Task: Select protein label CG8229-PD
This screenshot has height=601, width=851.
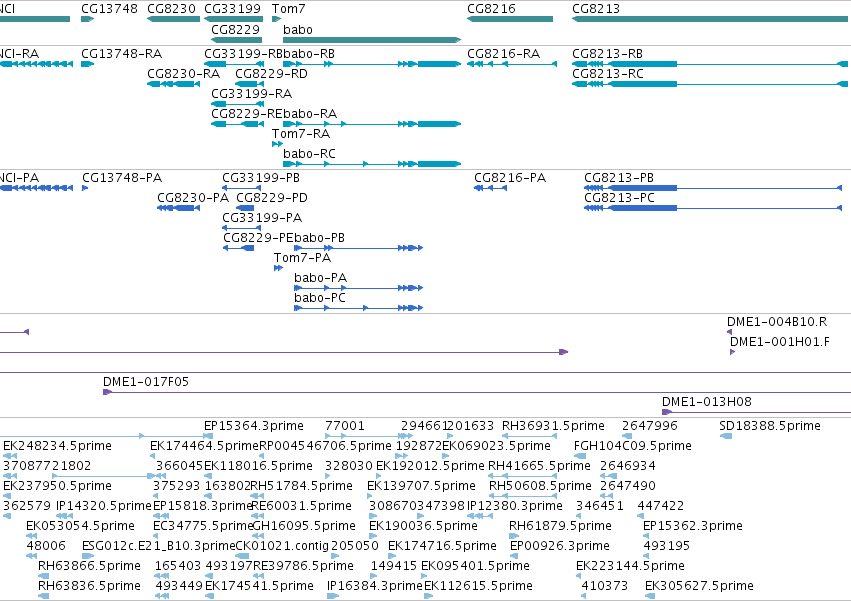Action: click(272, 198)
